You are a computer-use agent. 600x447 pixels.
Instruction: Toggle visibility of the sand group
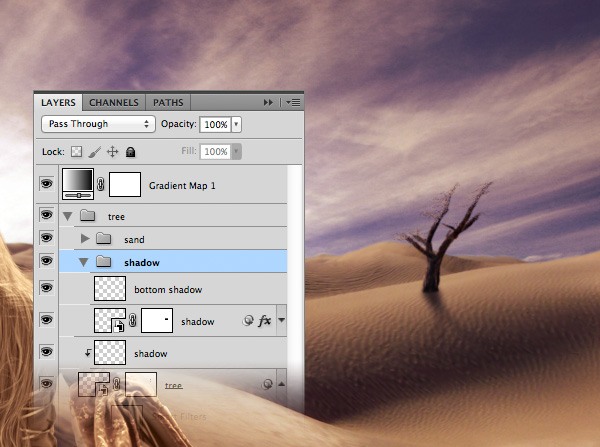coord(46,239)
